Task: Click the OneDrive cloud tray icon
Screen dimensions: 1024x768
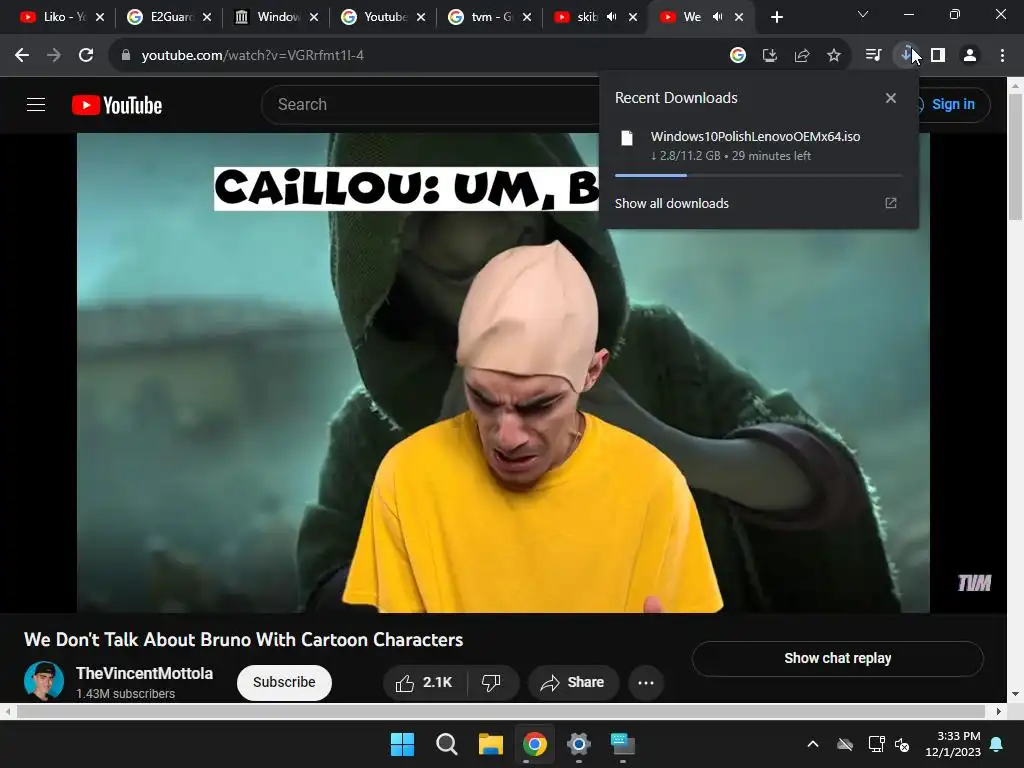Action: 845,744
